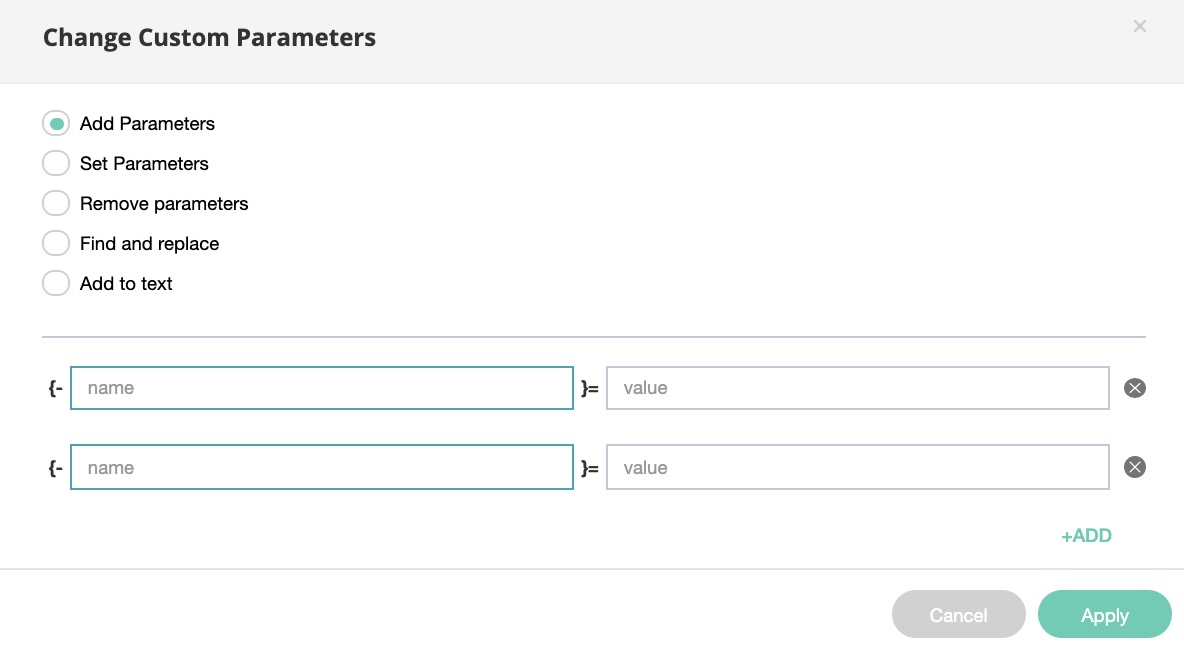This screenshot has width=1184, height=656.
Task: Switch to the Add to text radio option
Action: click(56, 284)
